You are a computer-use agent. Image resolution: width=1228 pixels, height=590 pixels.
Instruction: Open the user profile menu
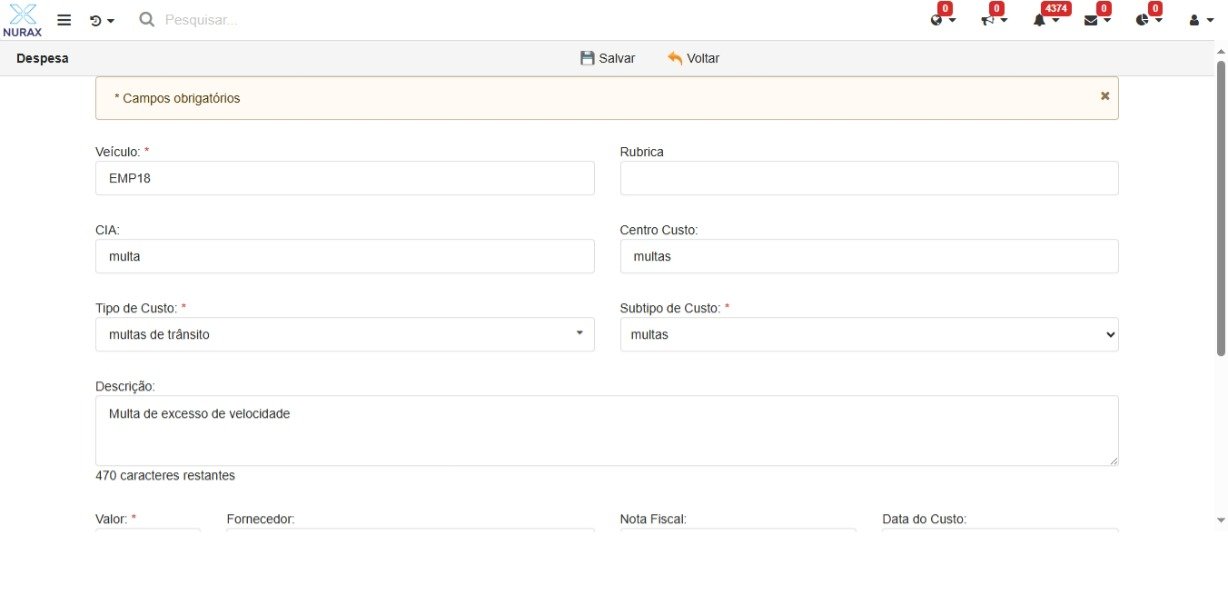[x=1200, y=20]
